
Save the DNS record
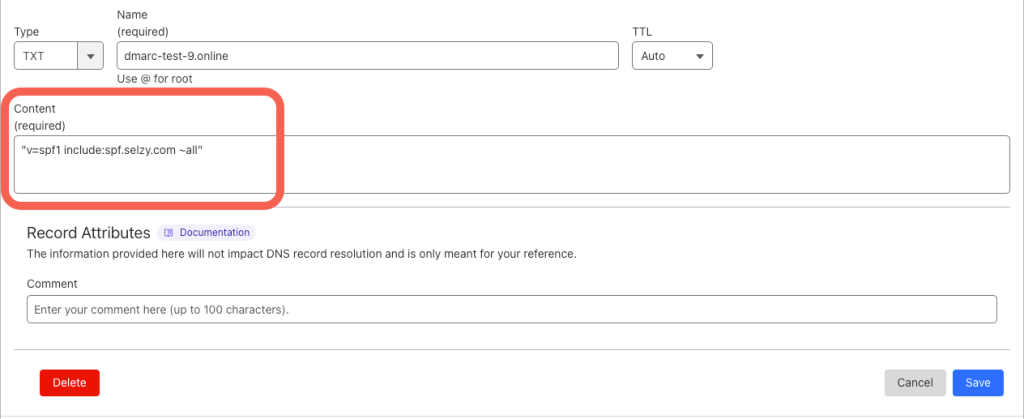977,382
